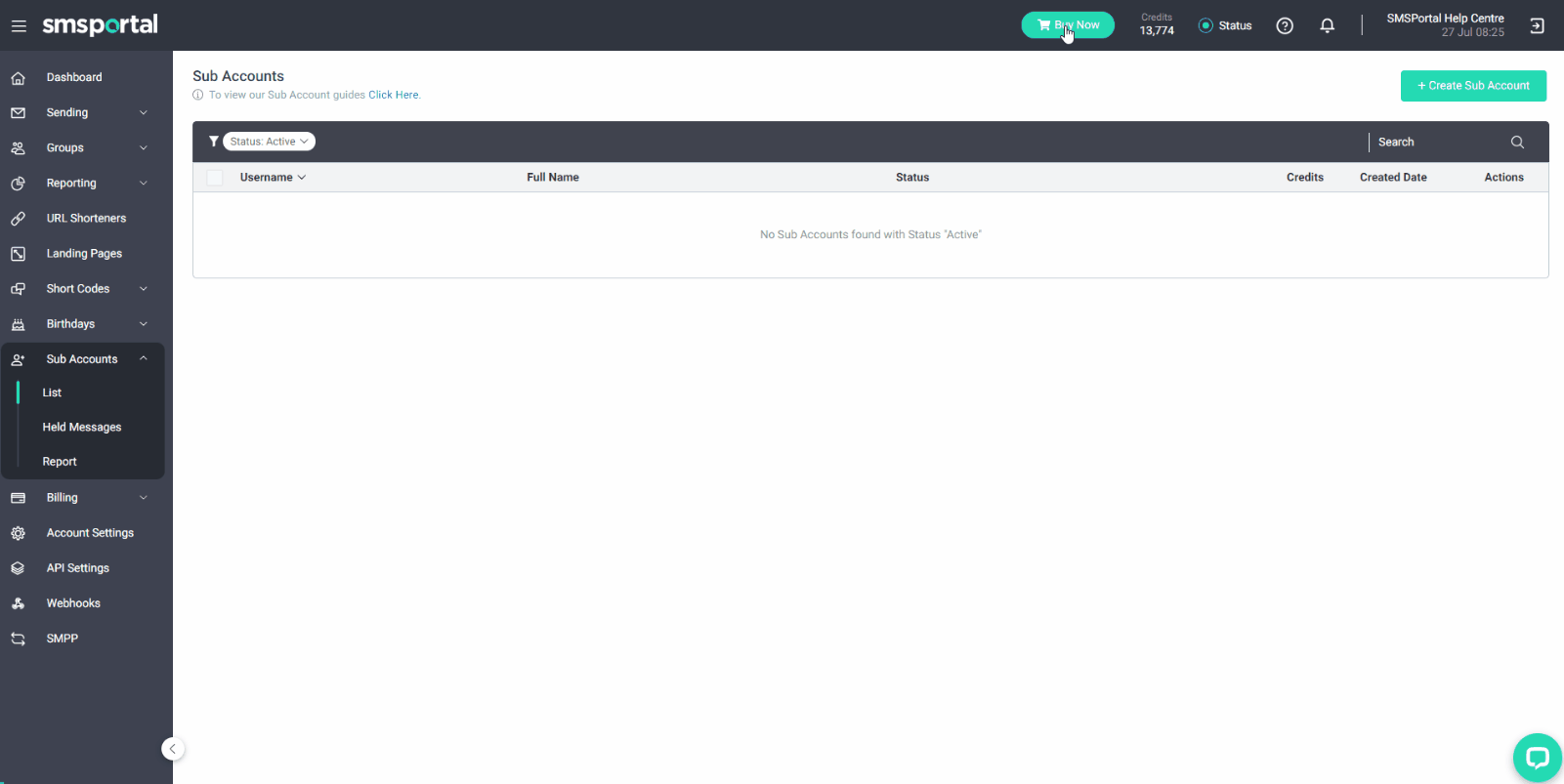Click the logout icon
The height and width of the screenshot is (784, 1564).
[x=1537, y=26]
